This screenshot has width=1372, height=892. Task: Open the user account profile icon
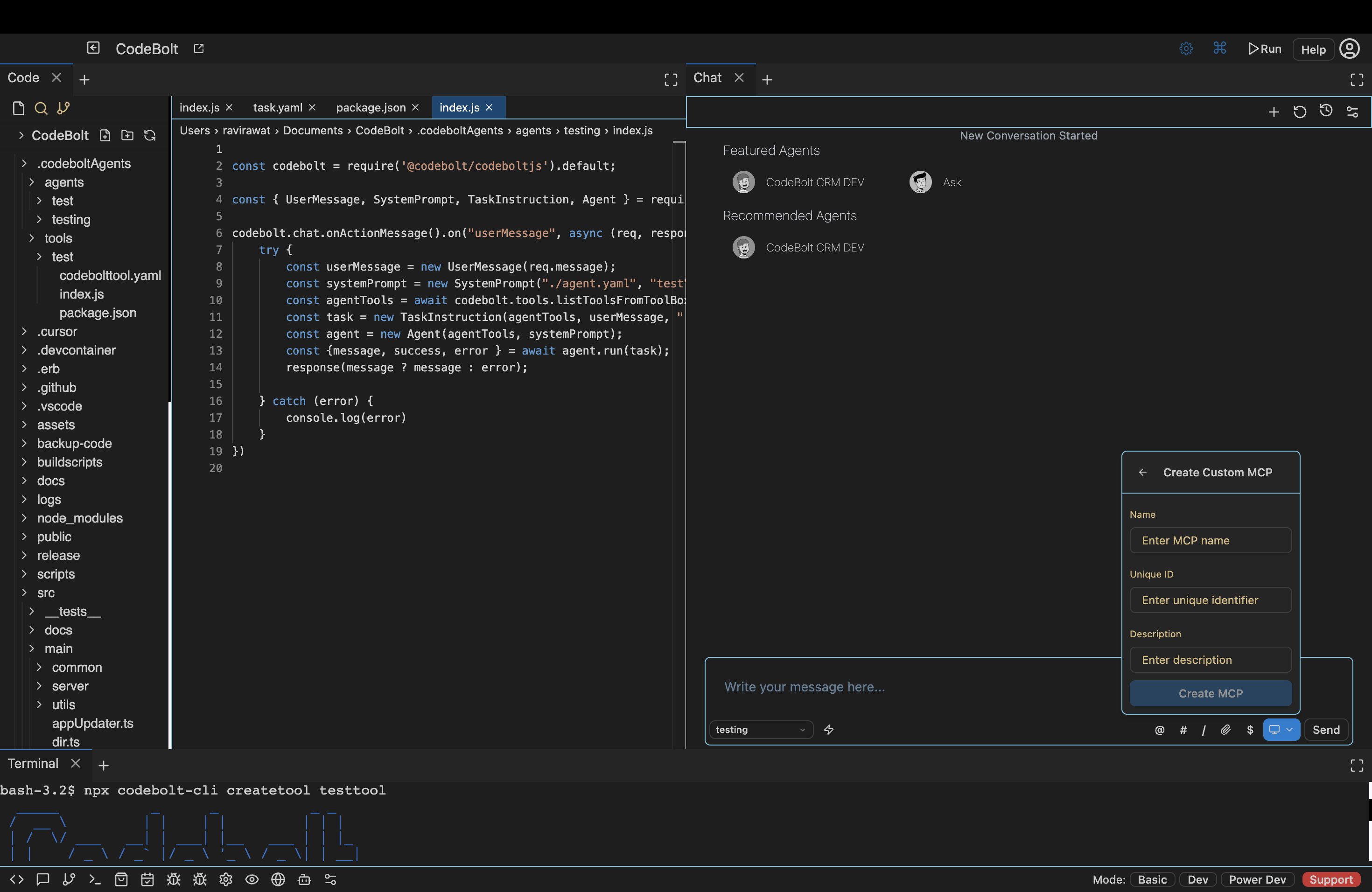click(x=1350, y=49)
